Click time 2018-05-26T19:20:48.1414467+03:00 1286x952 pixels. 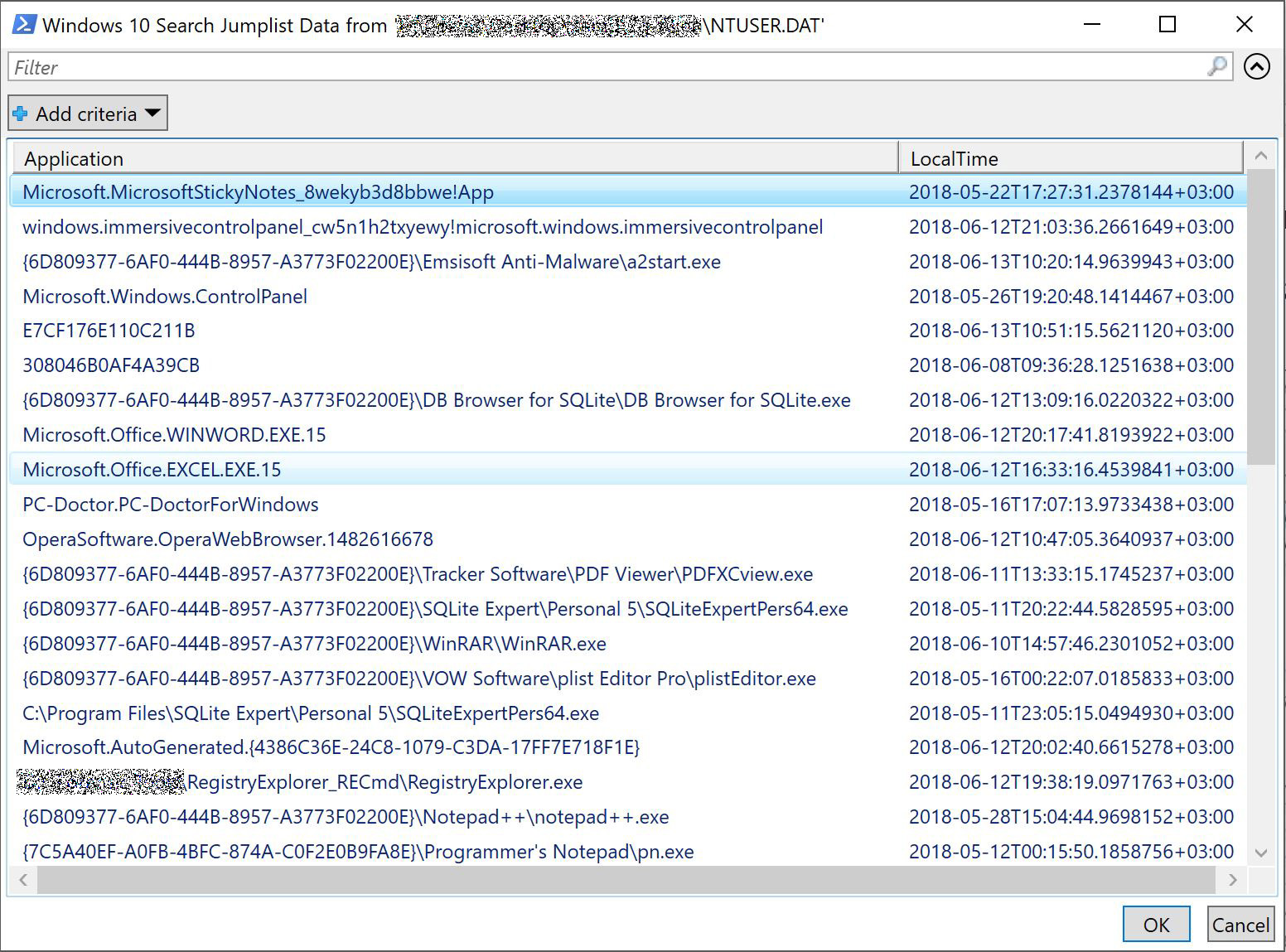pyautogui.click(x=1071, y=297)
